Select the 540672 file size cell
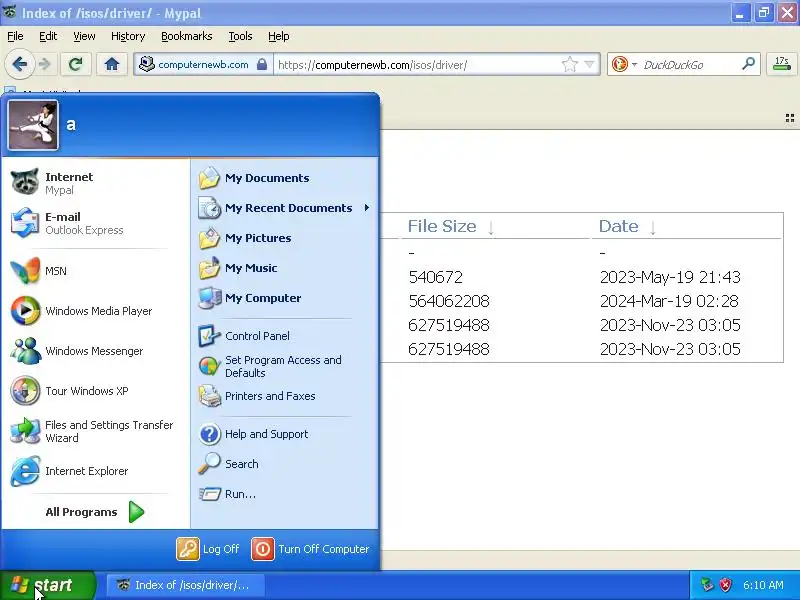800x600 pixels. 436,277
